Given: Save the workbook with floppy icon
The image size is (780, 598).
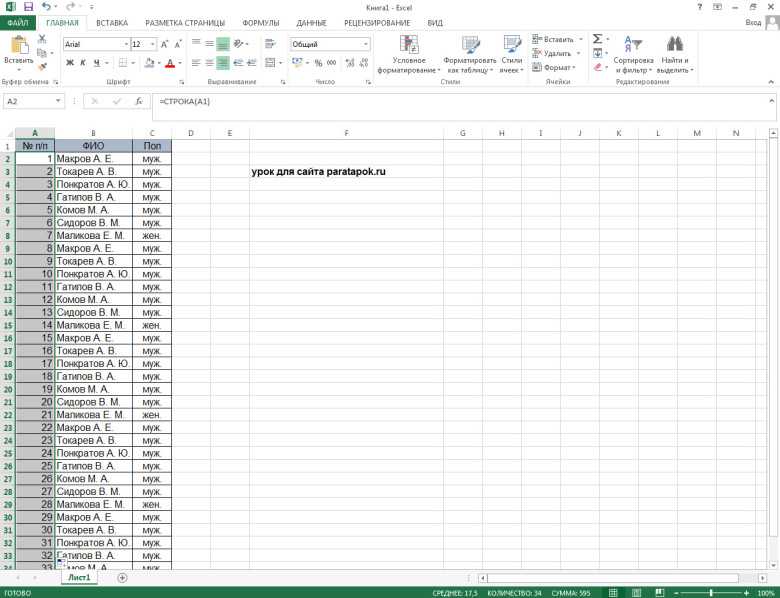Looking at the screenshot, I should [x=28, y=7].
